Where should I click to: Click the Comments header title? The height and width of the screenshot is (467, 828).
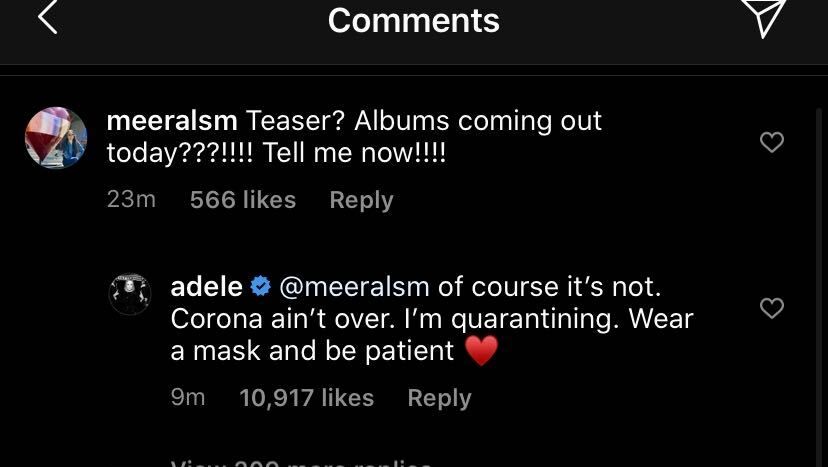click(x=413, y=20)
